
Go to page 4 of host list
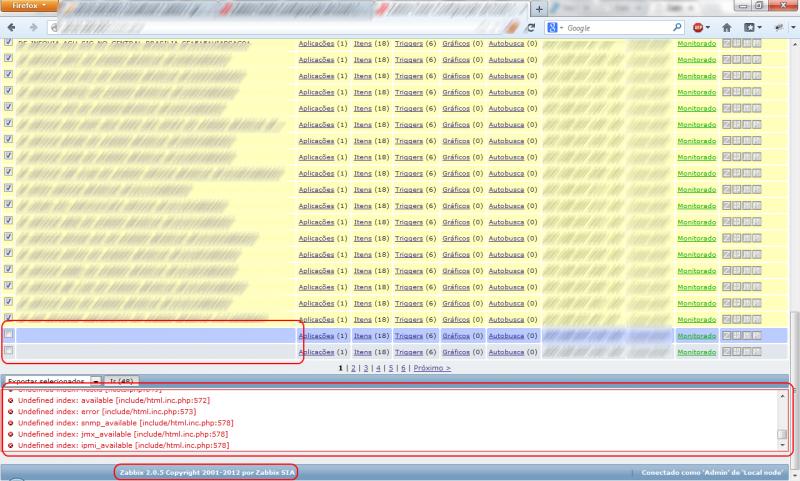click(378, 368)
